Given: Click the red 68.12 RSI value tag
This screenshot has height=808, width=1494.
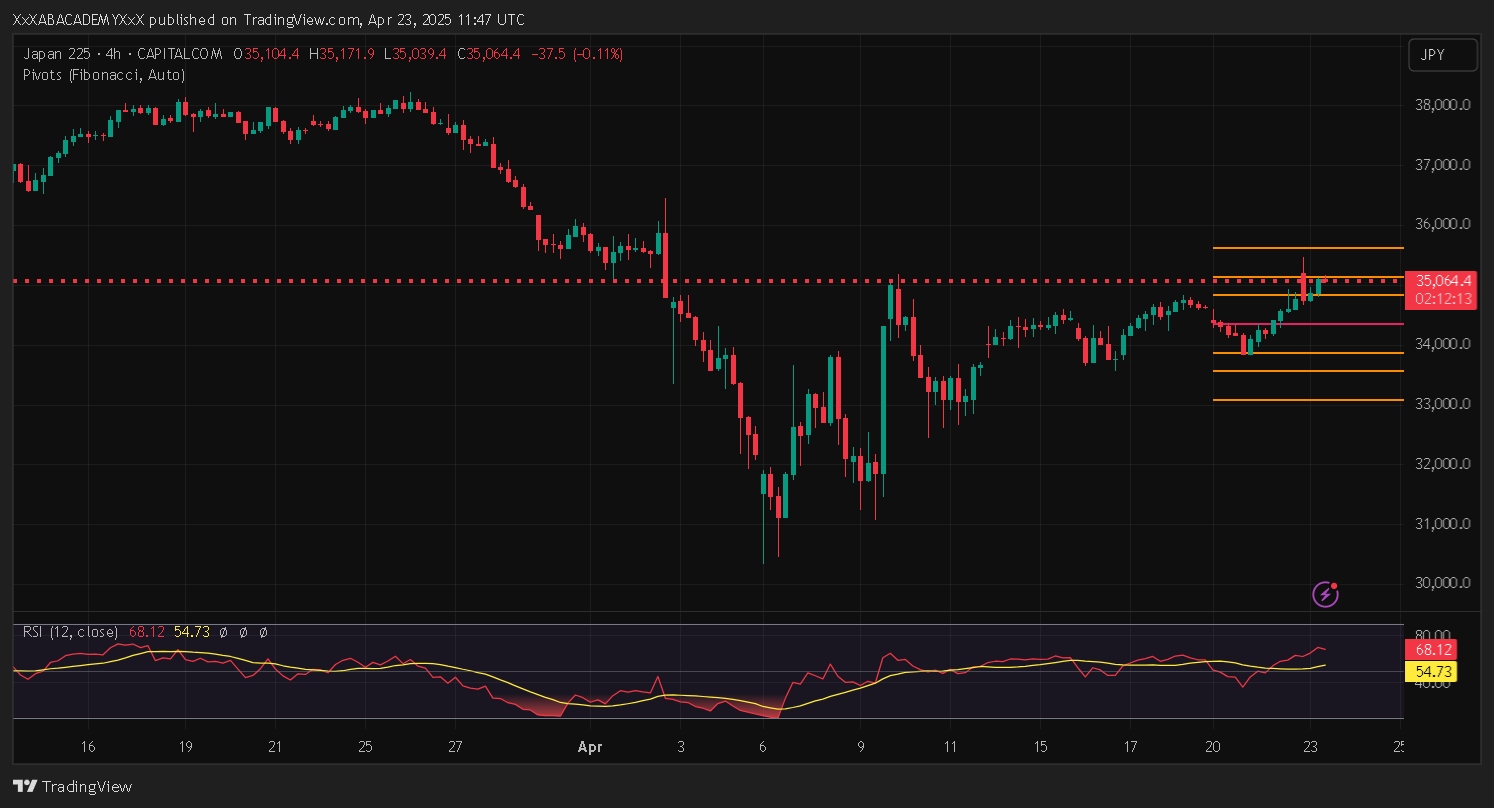Looking at the screenshot, I should (1435, 650).
